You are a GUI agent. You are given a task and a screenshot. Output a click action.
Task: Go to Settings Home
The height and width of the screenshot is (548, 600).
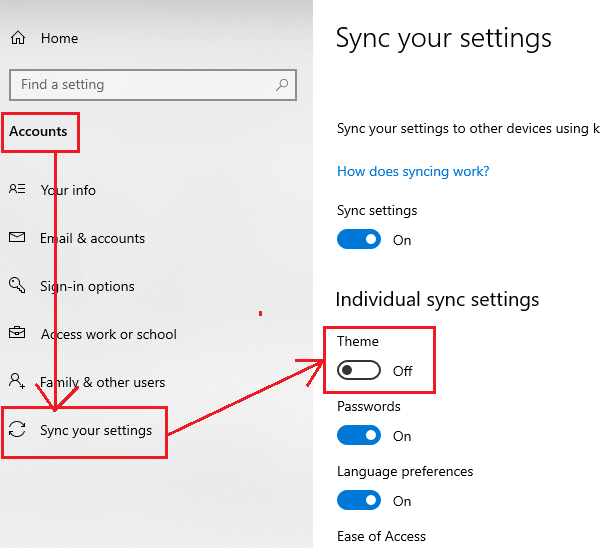(x=59, y=38)
